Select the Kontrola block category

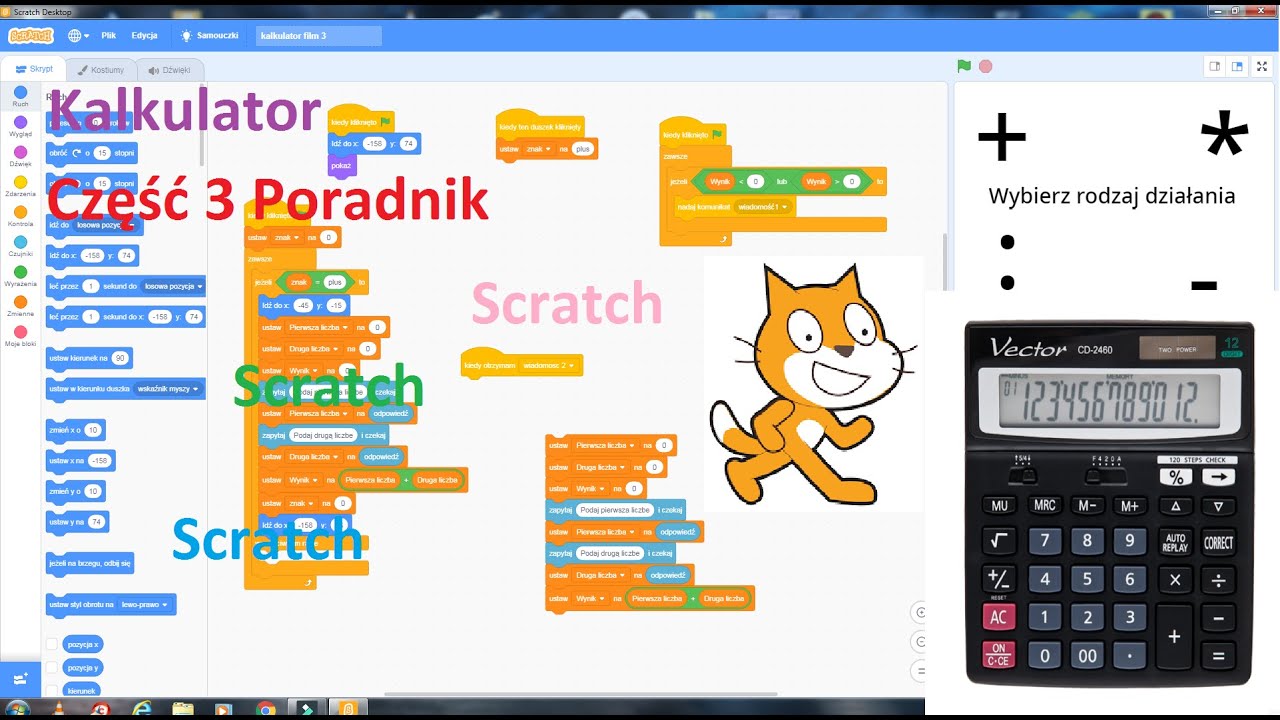click(x=20, y=216)
